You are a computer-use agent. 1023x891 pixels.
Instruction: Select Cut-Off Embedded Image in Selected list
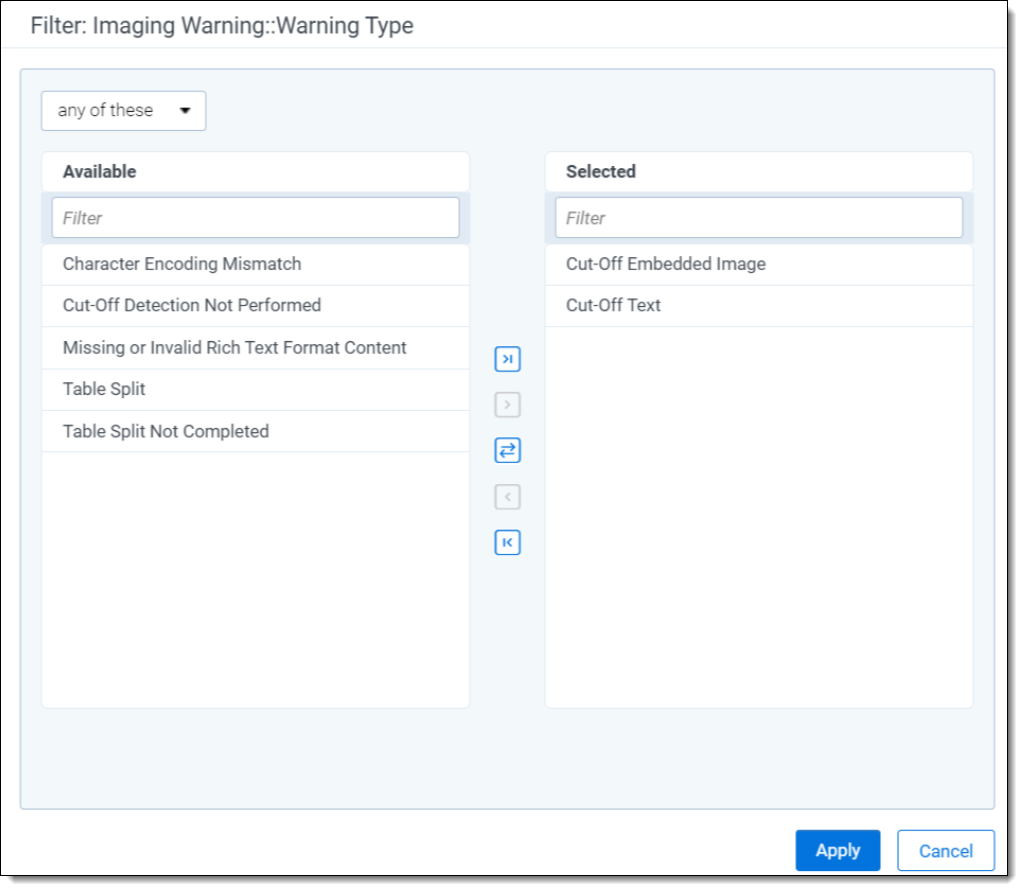point(665,265)
